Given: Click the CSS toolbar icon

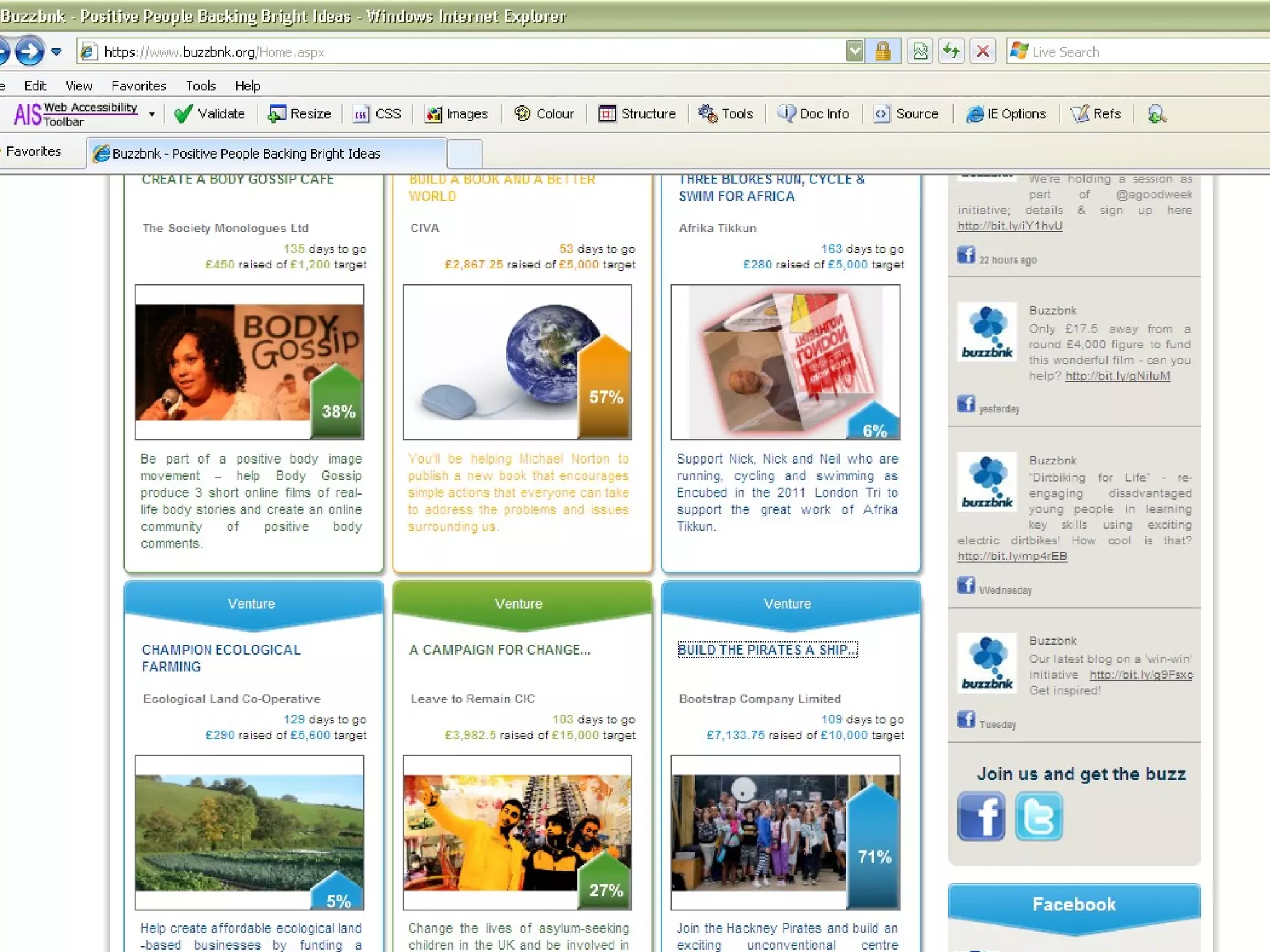Looking at the screenshot, I should click(361, 114).
